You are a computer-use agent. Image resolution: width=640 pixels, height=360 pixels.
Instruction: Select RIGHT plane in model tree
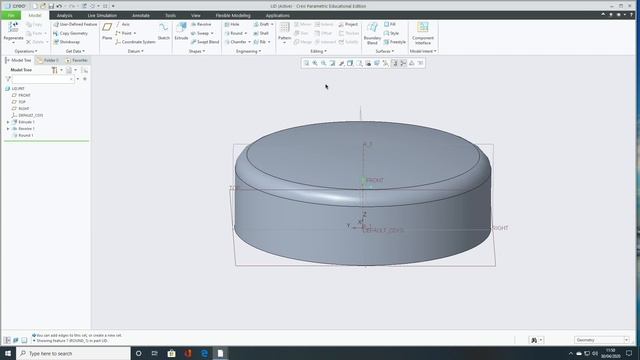20,109
